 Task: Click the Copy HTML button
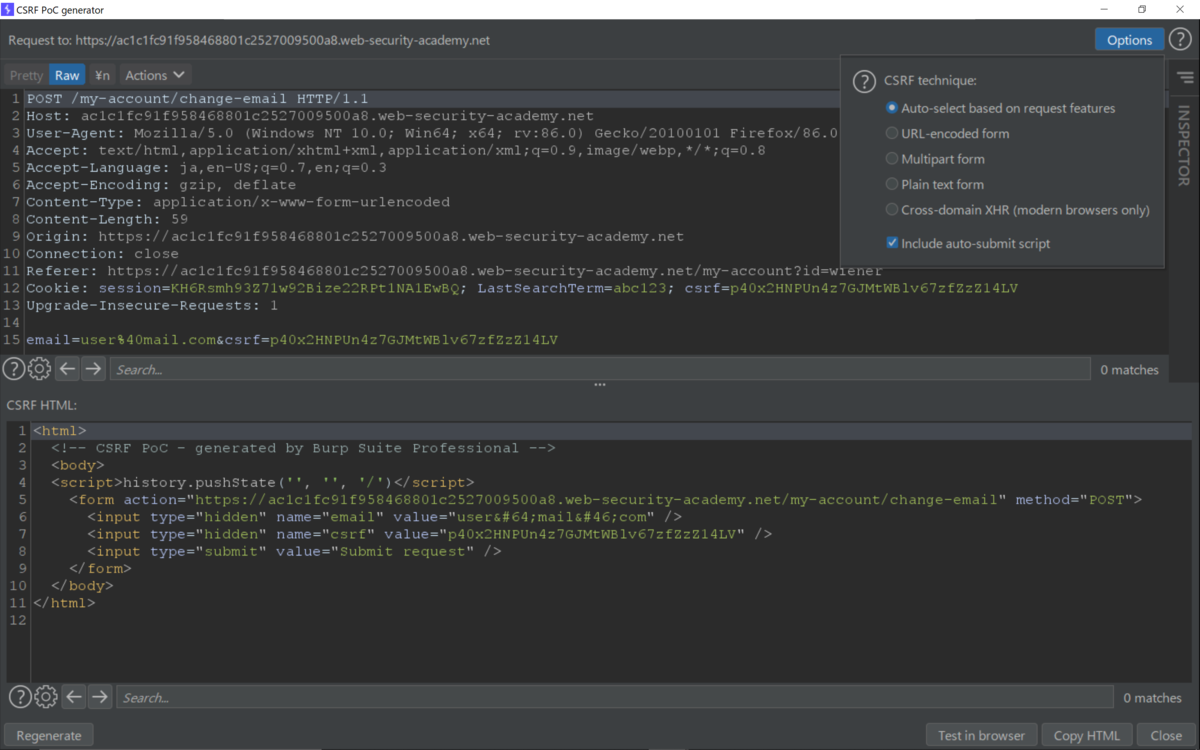pyautogui.click(x=1087, y=735)
